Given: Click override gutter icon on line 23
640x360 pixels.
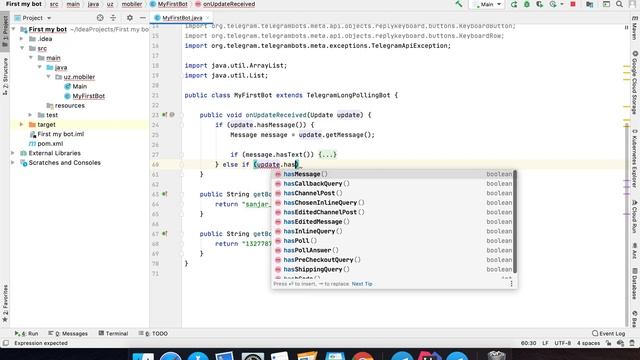Looking at the screenshot, I should tap(164, 115).
